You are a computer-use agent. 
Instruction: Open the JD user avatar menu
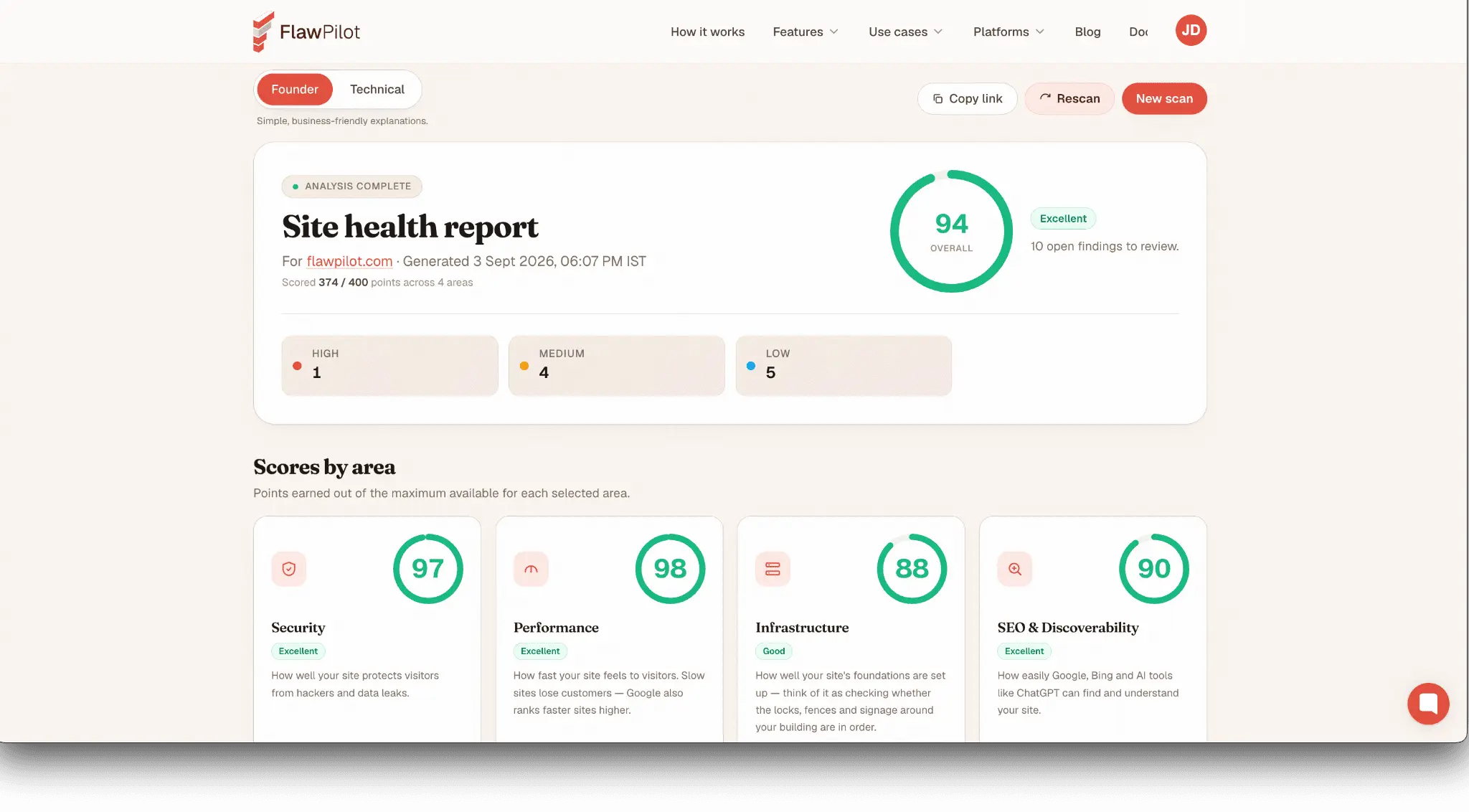coord(1191,31)
